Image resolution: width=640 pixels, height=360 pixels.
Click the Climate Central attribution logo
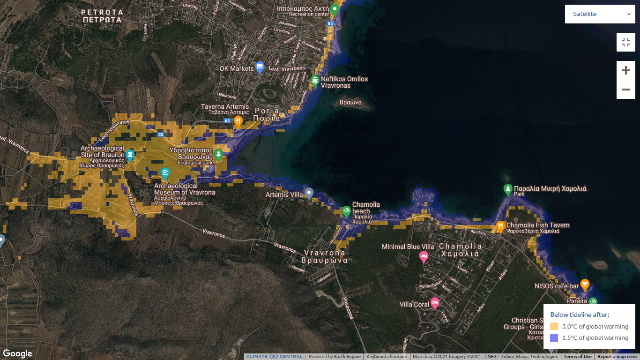click(x=274, y=356)
